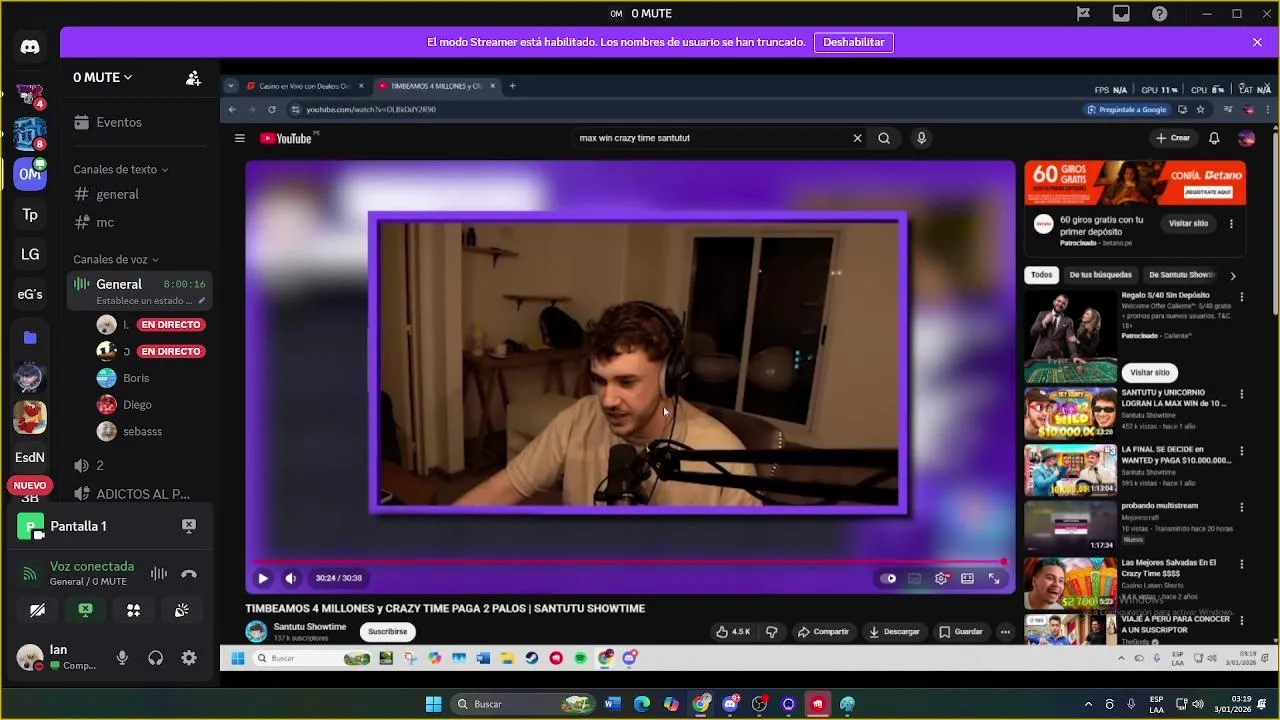Open the probando multistream video thumbnail

click(1070, 525)
